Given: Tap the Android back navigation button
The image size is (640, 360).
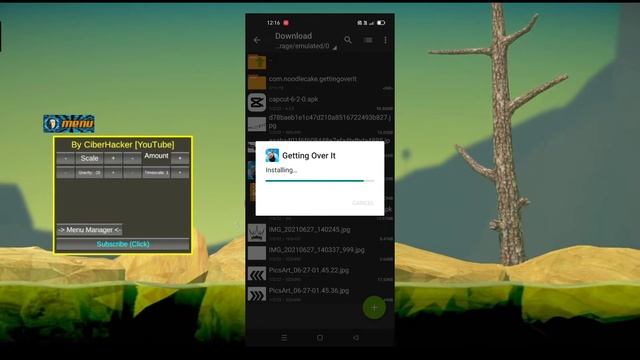Looking at the screenshot, I should [x=356, y=338].
